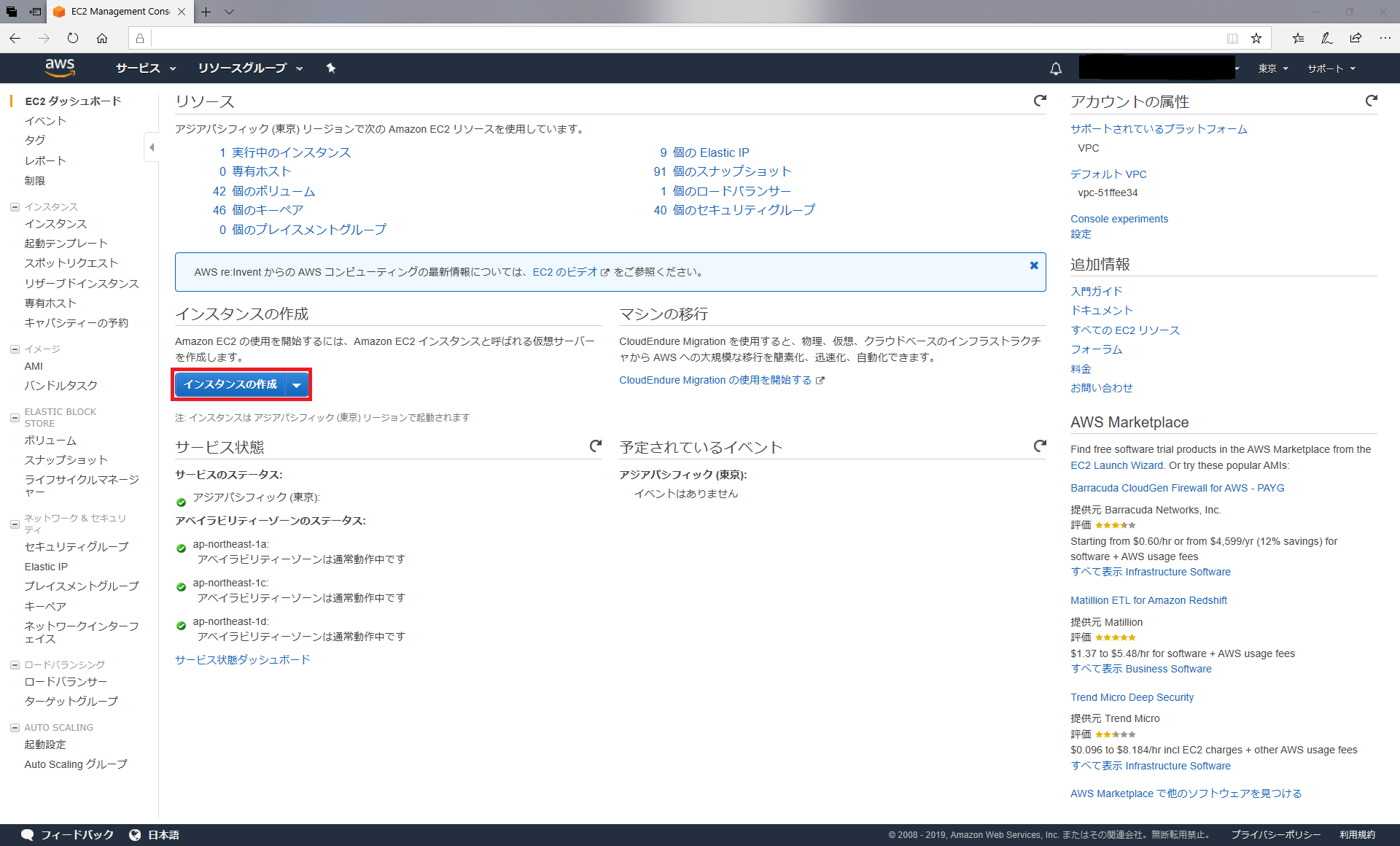Click browser back arrow
Image resolution: width=1400 pixels, height=846 pixels.
click(x=15, y=38)
